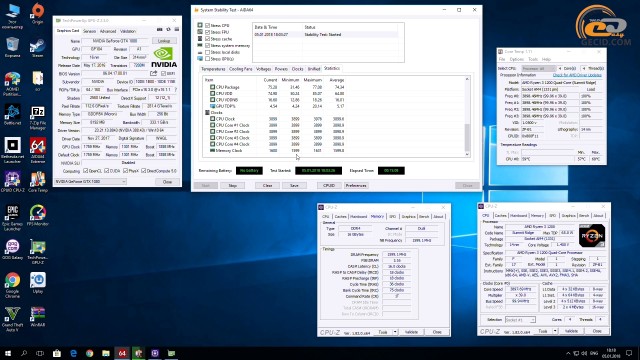Uncheck the Stress FPU checkbox
Image resolution: width=640 pixels, height=360 pixels.
coord(207,32)
